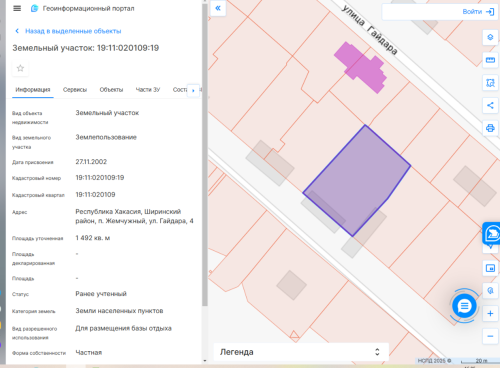Expand the Легенда panel

tap(301, 352)
